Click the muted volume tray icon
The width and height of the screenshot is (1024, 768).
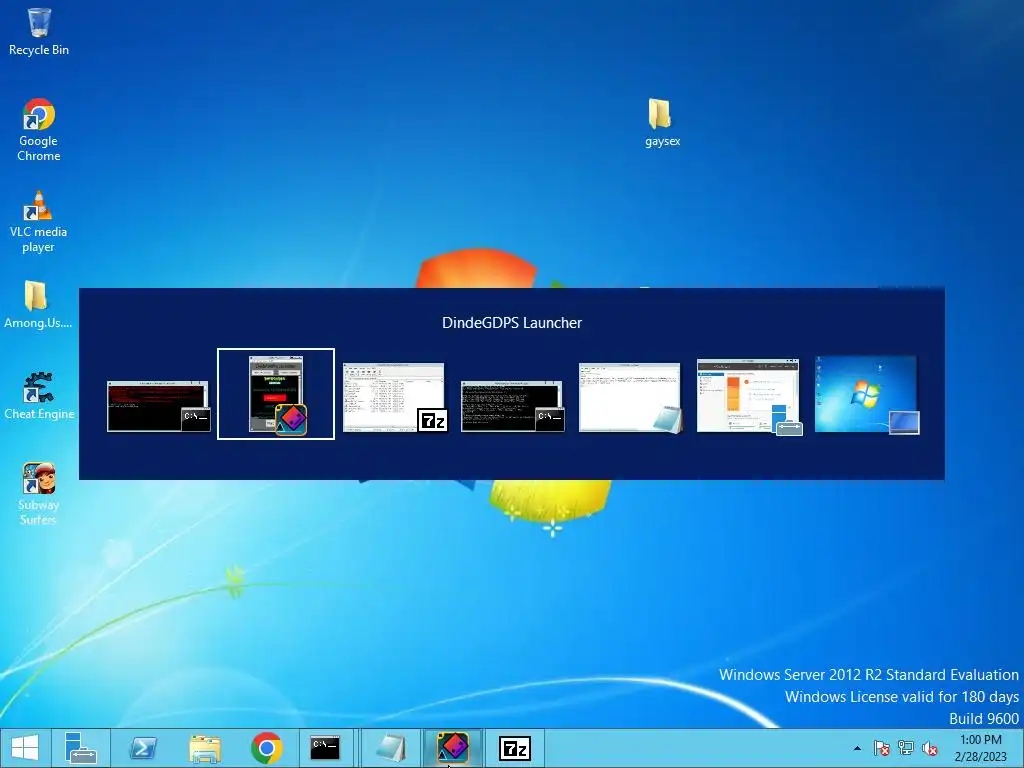930,748
